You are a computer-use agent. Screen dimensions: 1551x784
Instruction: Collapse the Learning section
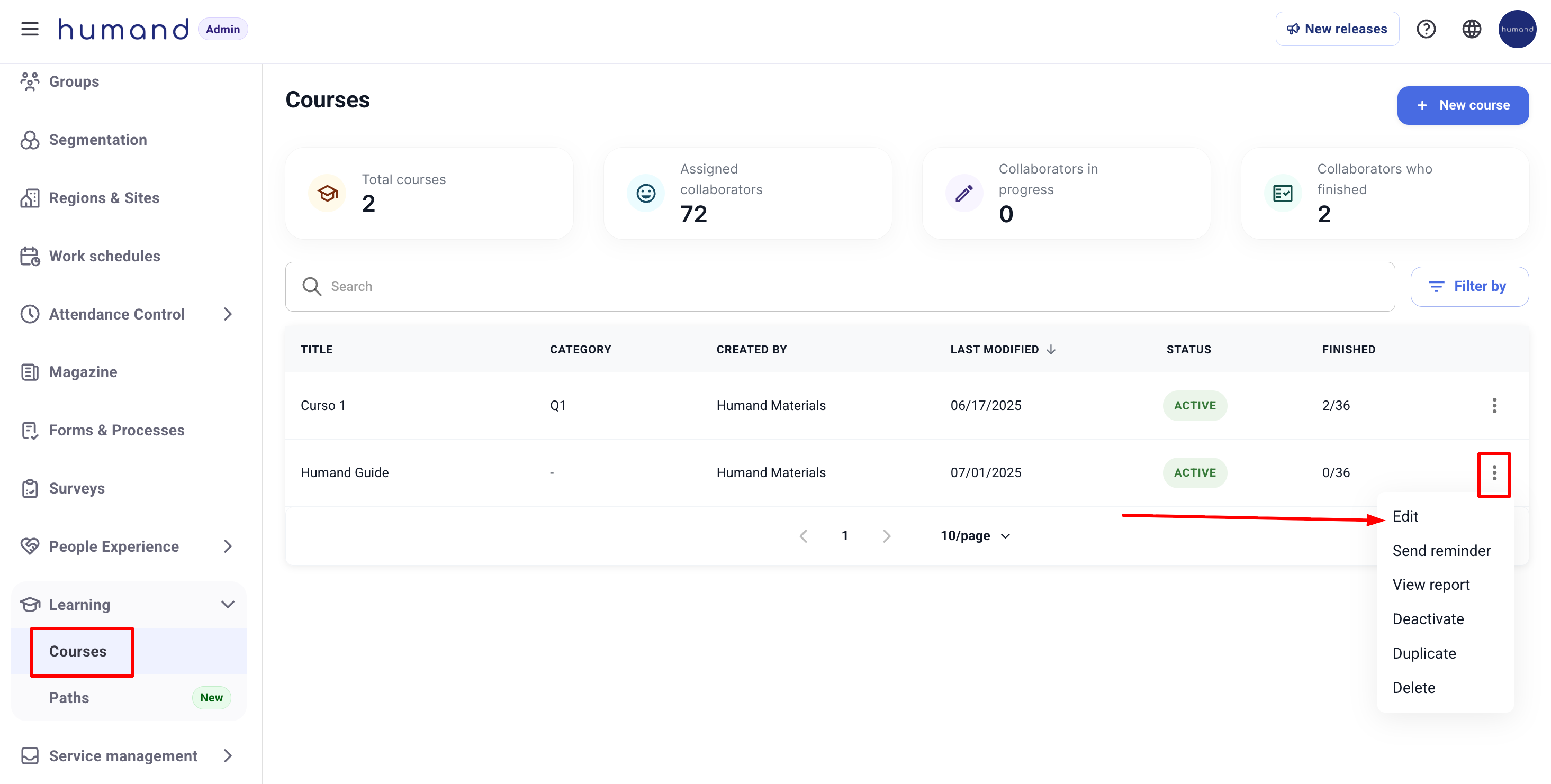click(x=228, y=605)
